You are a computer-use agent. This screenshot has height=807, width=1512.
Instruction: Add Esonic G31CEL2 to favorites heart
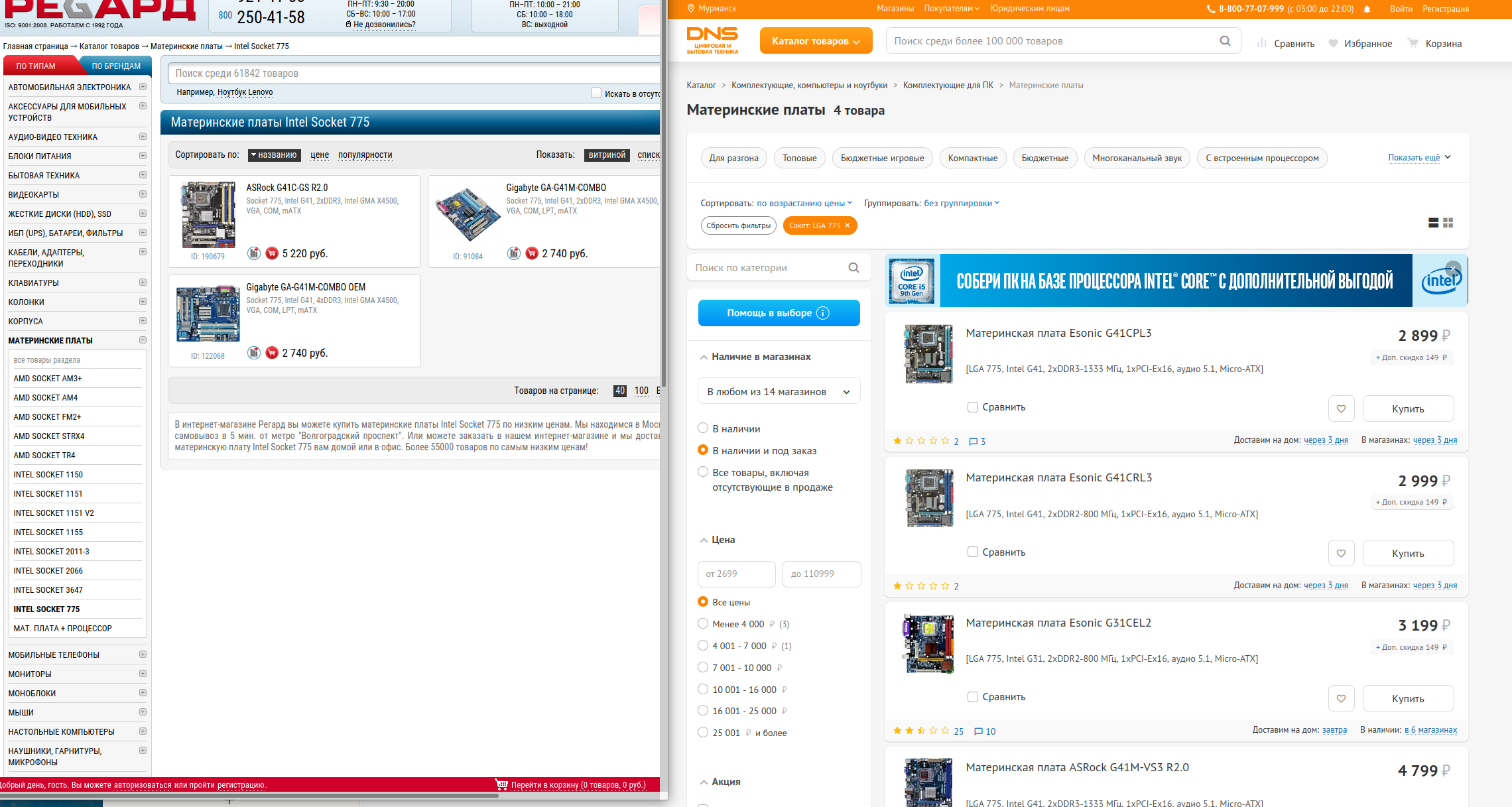(x=1341, y=698)
